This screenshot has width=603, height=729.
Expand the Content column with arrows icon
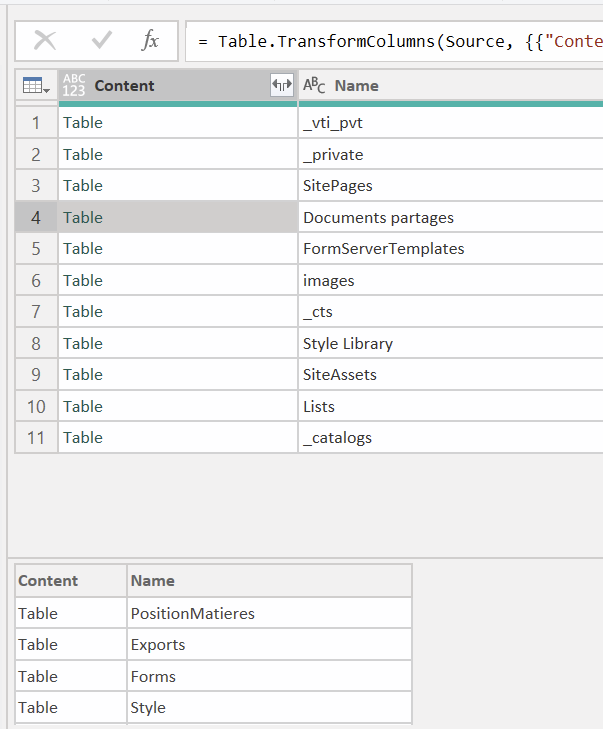[x=282, y=86]
